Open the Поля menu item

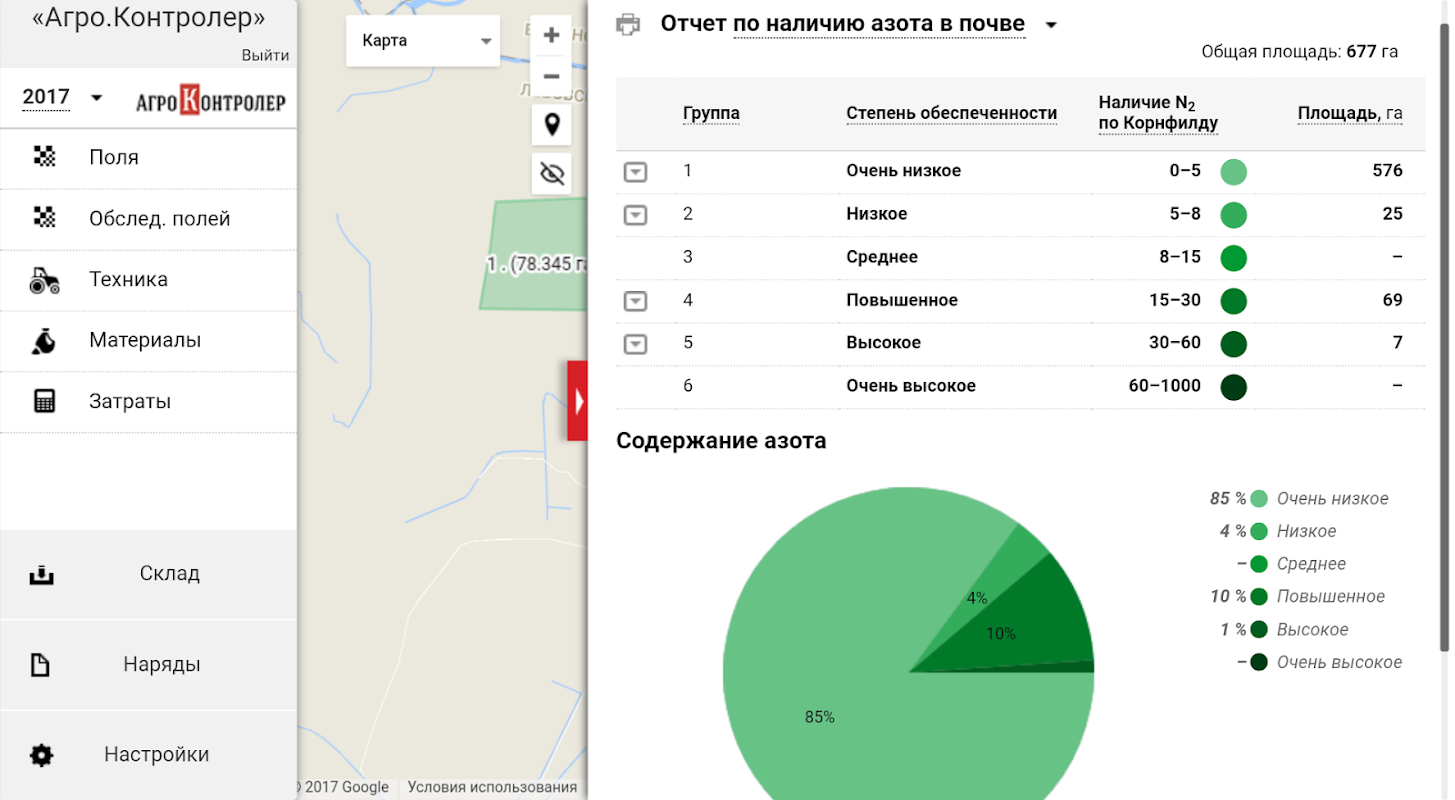click(x=148, y=158)
